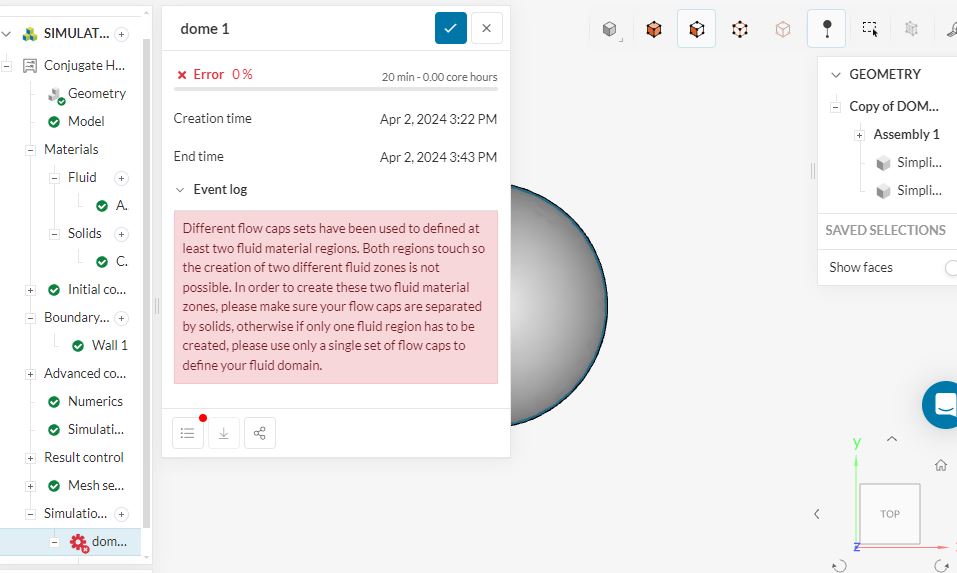This screenshot has width=957, height=573.
Task: Select the Wall 1 boundary condition
Action: click(x=109, y=345)
